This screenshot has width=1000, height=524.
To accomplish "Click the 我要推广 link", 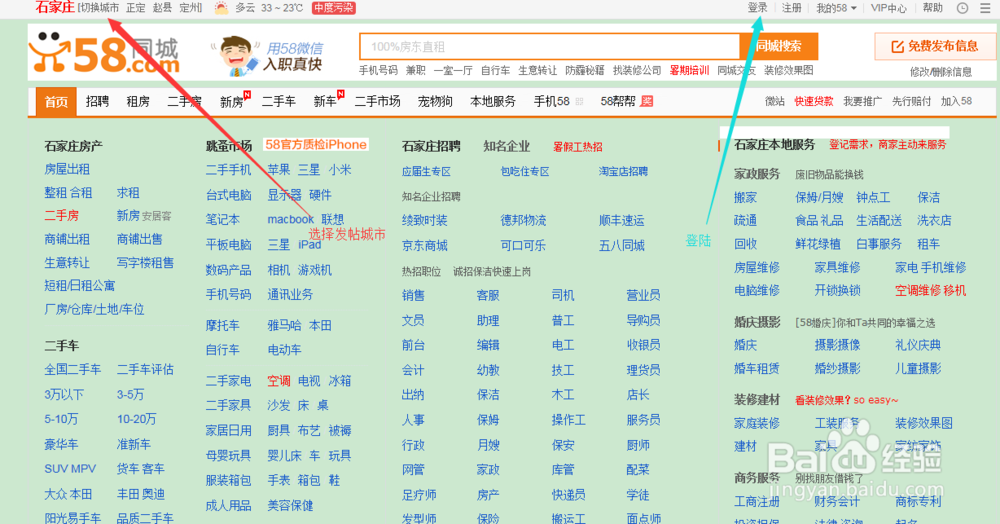I will (862, 101).
